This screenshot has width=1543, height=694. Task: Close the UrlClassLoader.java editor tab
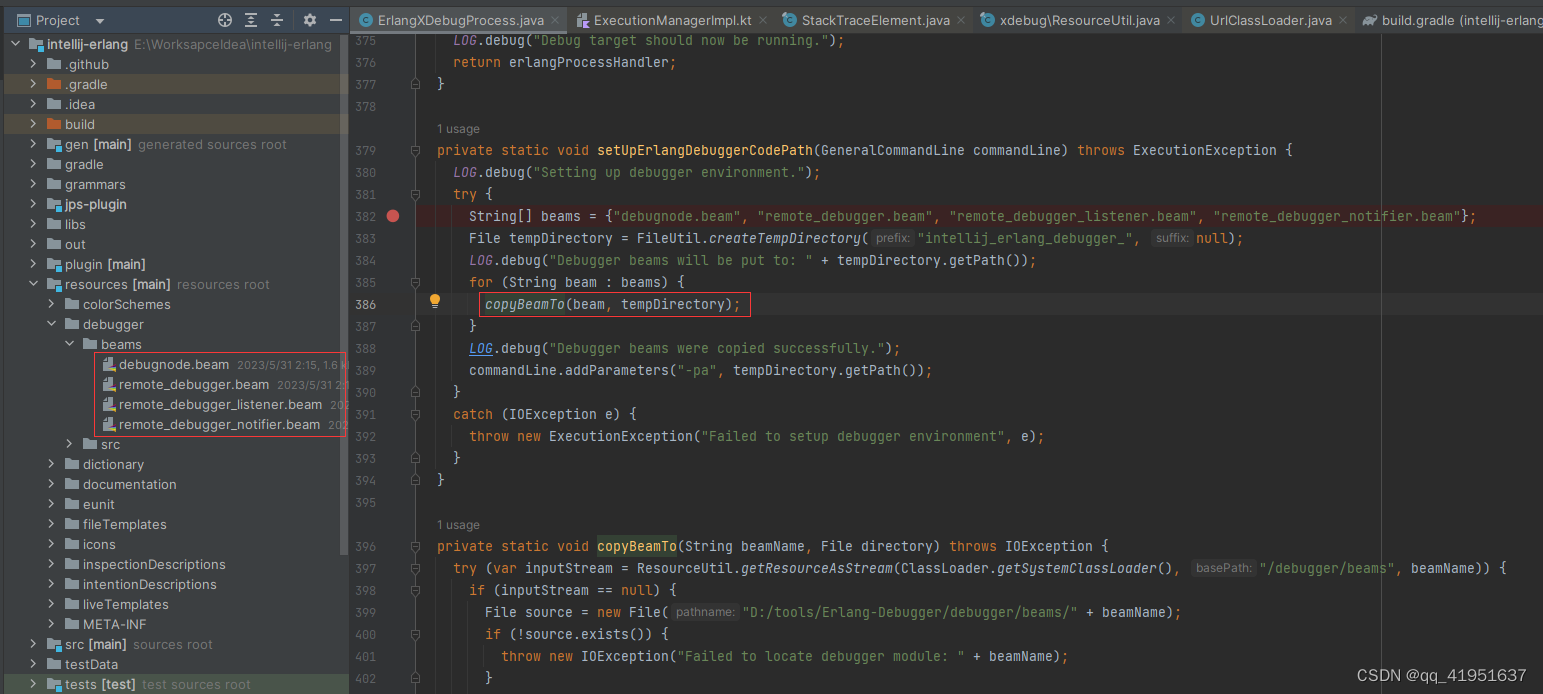click(x=1343, y=18)
